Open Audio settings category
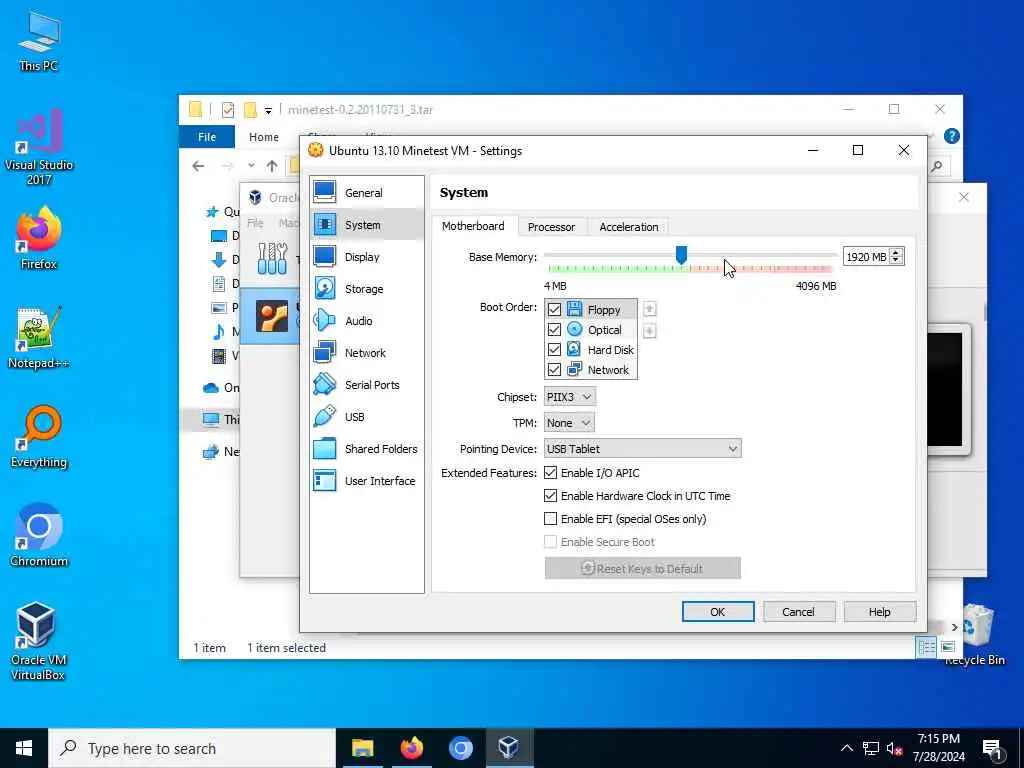This screenshot has width=1024, height=768. (366, 321)
